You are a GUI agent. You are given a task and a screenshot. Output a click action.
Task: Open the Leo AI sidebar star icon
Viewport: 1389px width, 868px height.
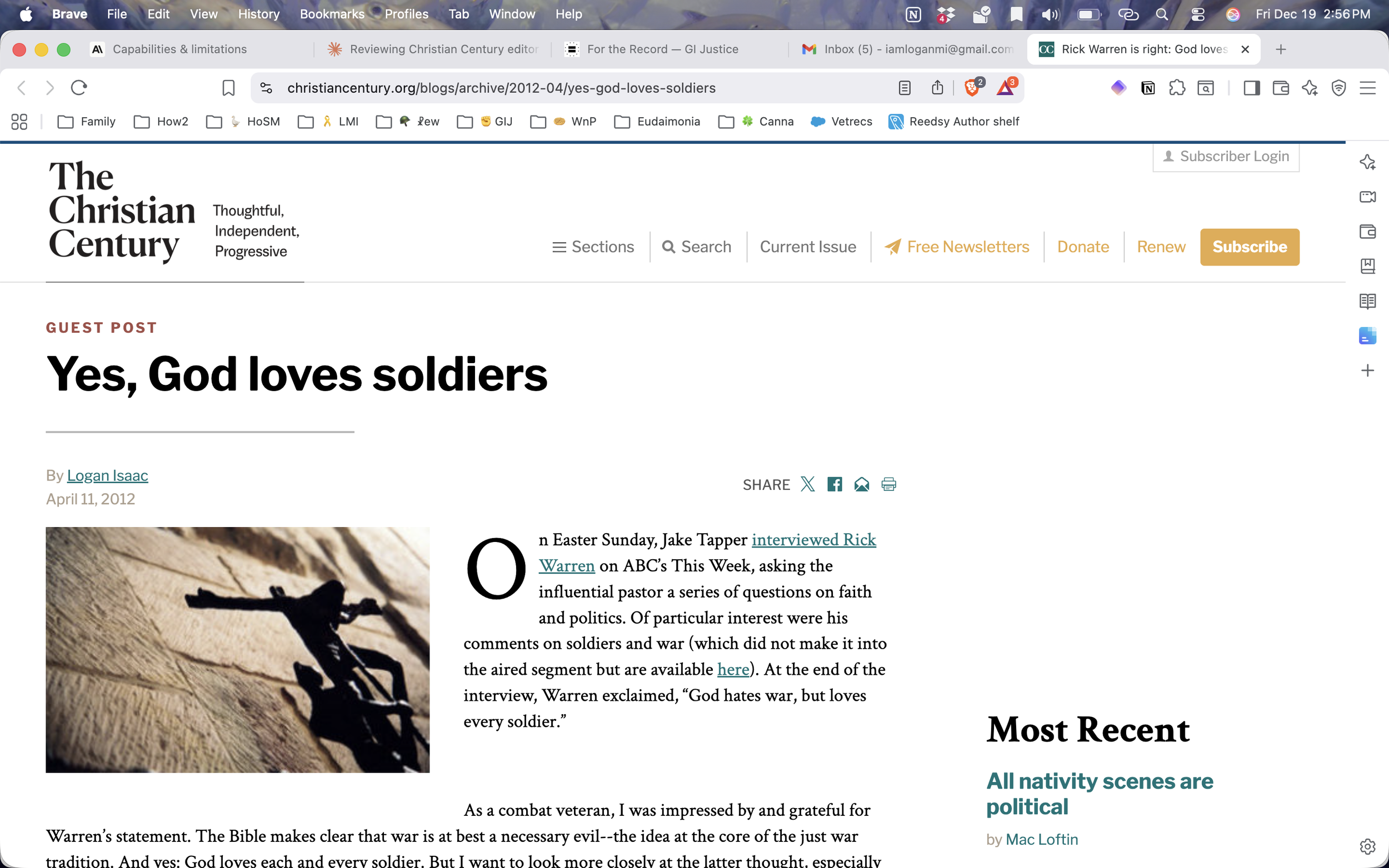point(1310,88)
